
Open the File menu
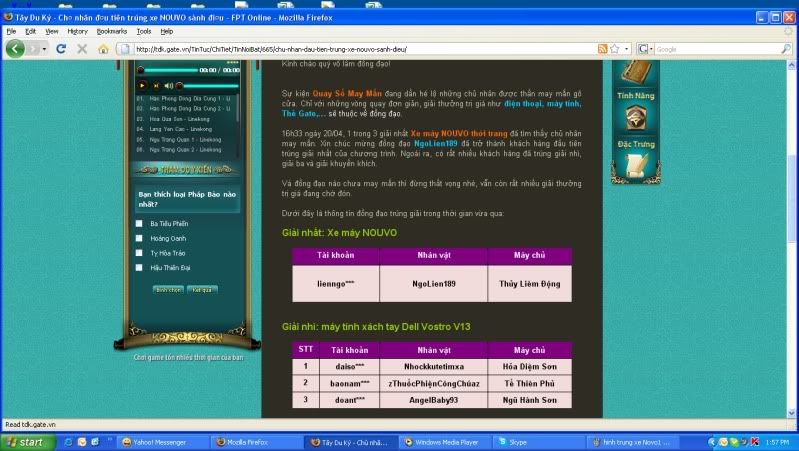[11, 31]
